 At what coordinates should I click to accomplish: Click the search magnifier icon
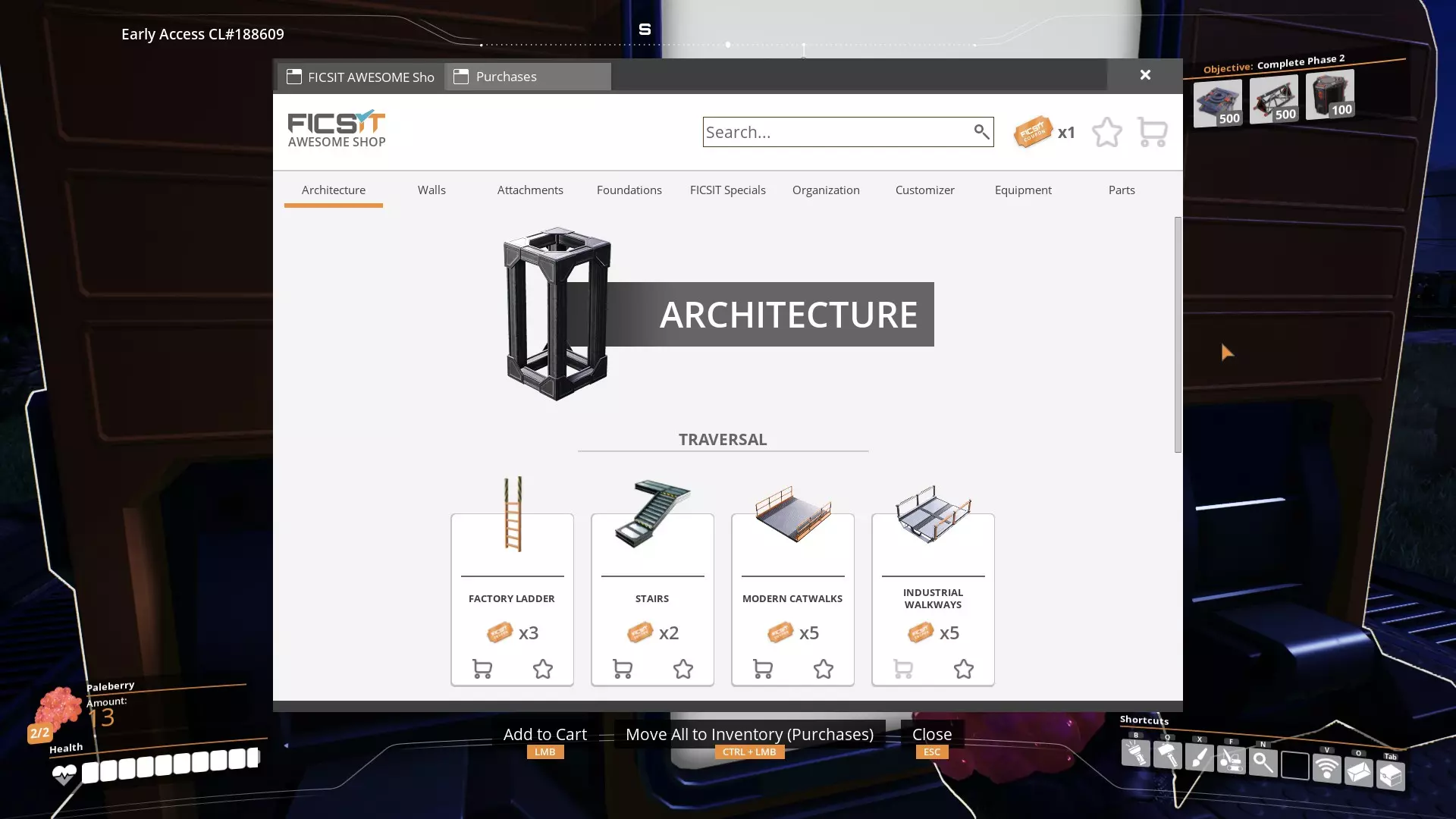pyautogui.click(x=981, y=132)
